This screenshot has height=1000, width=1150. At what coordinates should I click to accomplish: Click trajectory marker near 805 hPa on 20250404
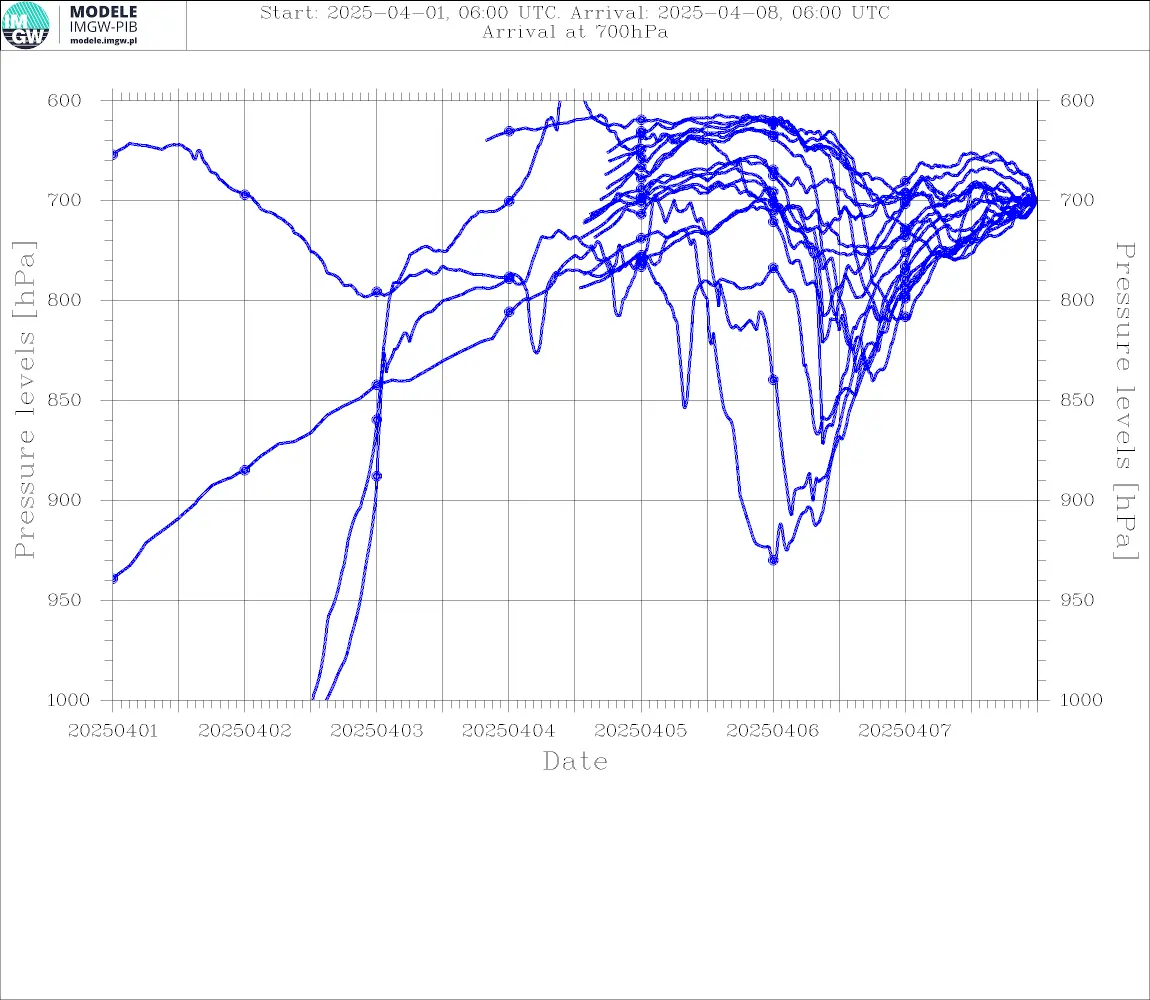pyautogui.click(x=509, y=312)
